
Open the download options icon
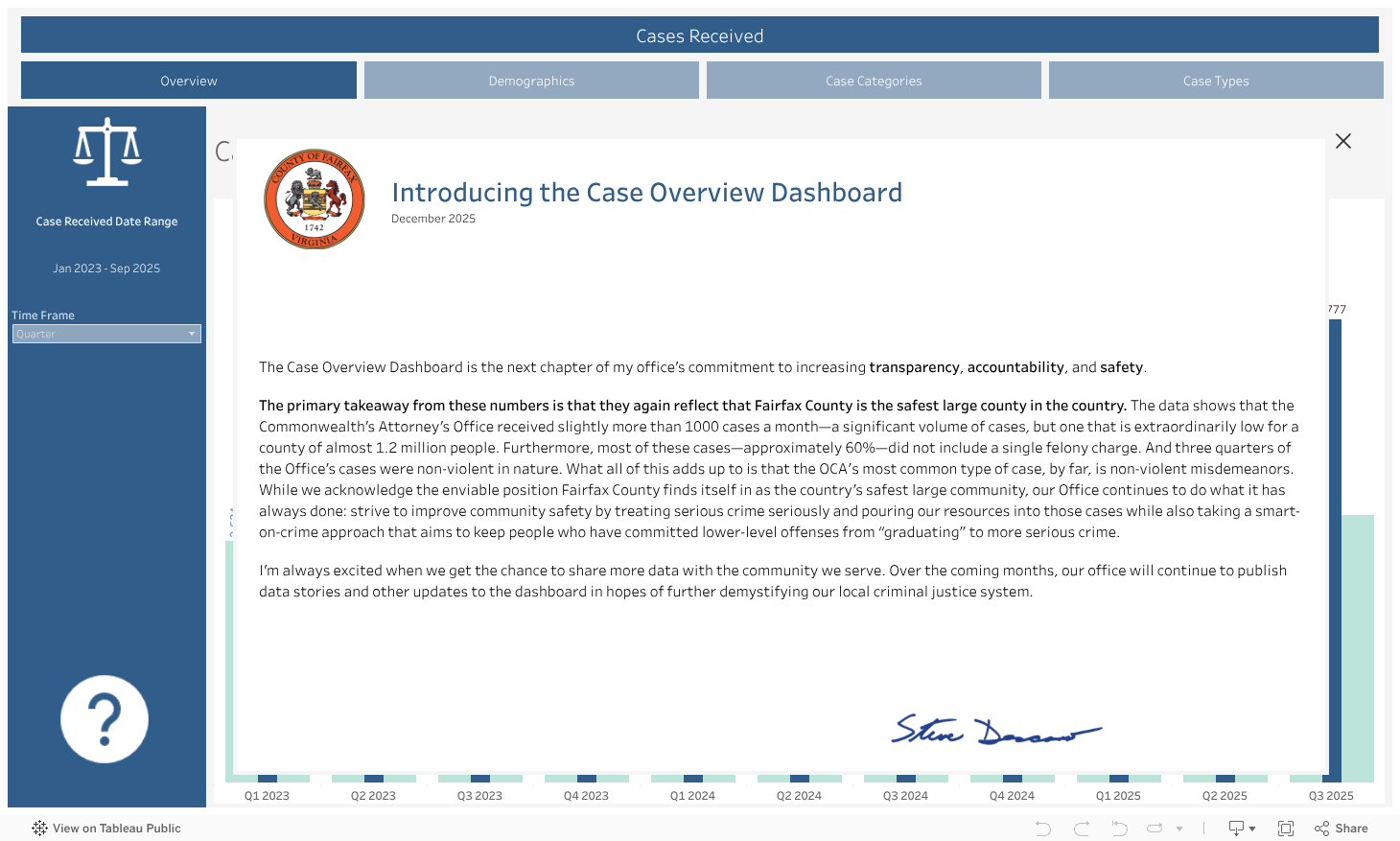(x=1237, y=829)
